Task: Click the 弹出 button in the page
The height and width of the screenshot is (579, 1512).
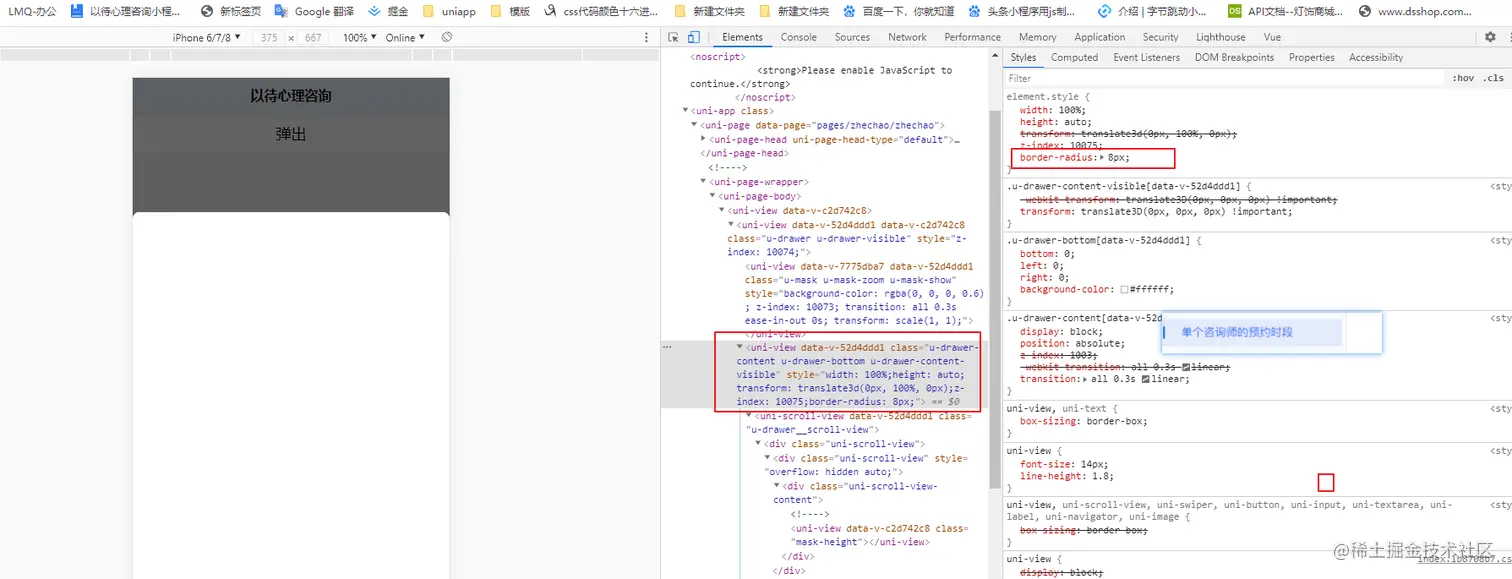Action: pyautogui.click(x=291, y=134)
